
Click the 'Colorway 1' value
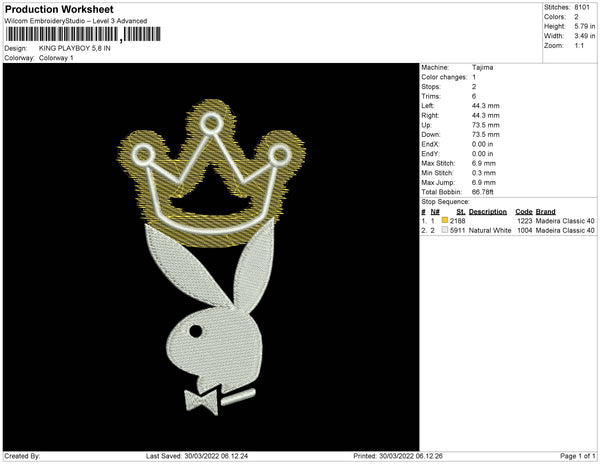click(56, 58)
